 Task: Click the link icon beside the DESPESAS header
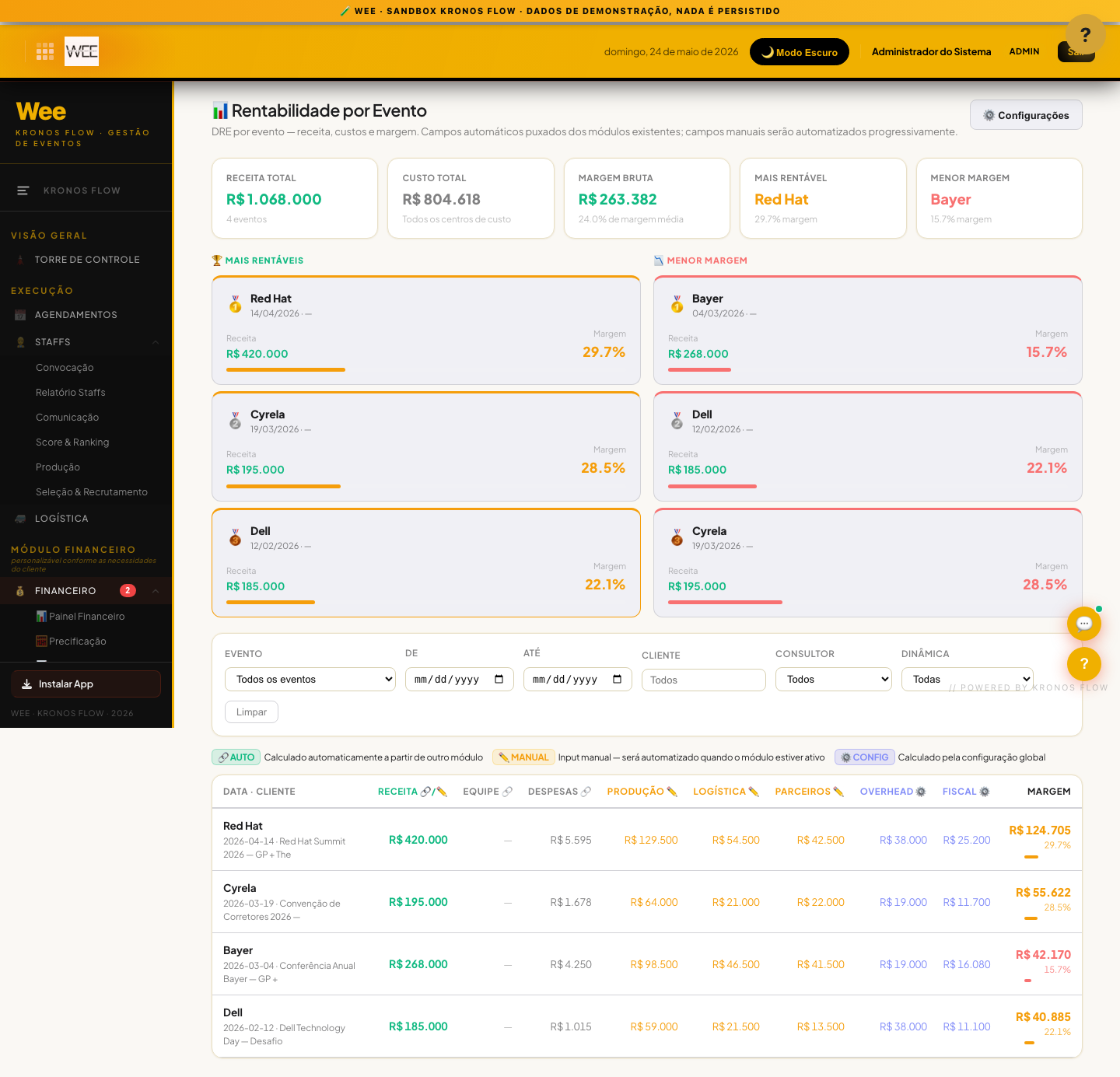586,792
